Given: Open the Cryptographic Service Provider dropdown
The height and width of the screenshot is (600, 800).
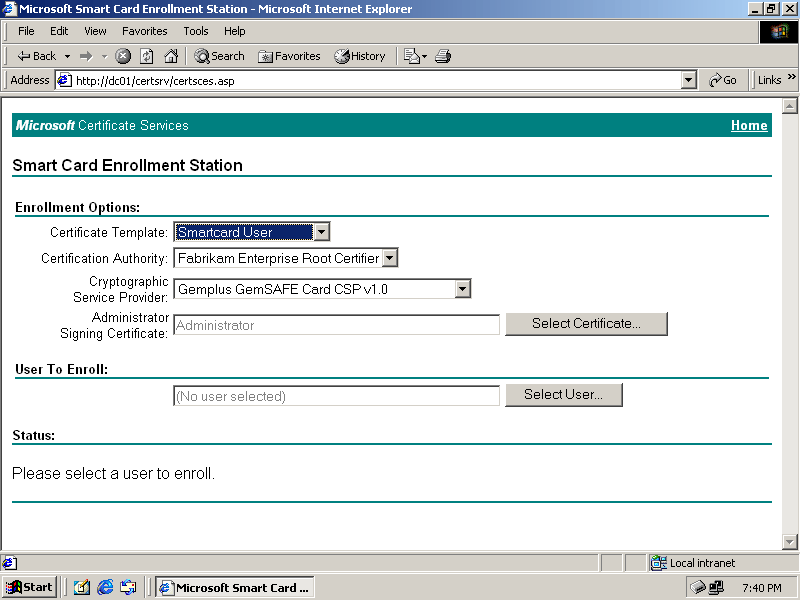Looking at the screenshot, I should (x=462, y=289).
